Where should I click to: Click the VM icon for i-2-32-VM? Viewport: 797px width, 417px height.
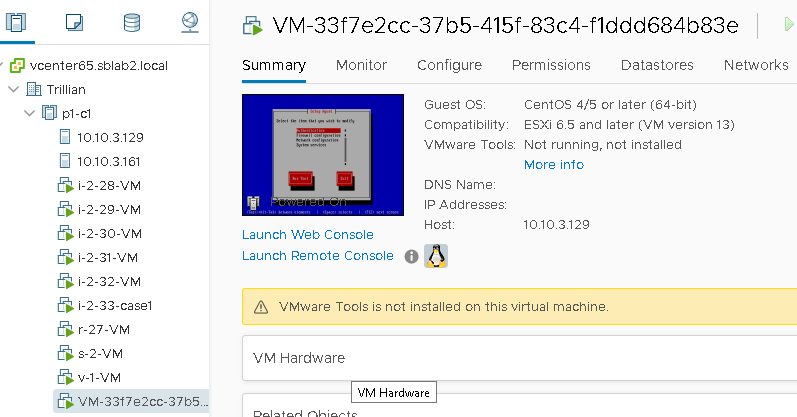click(66, 281)
